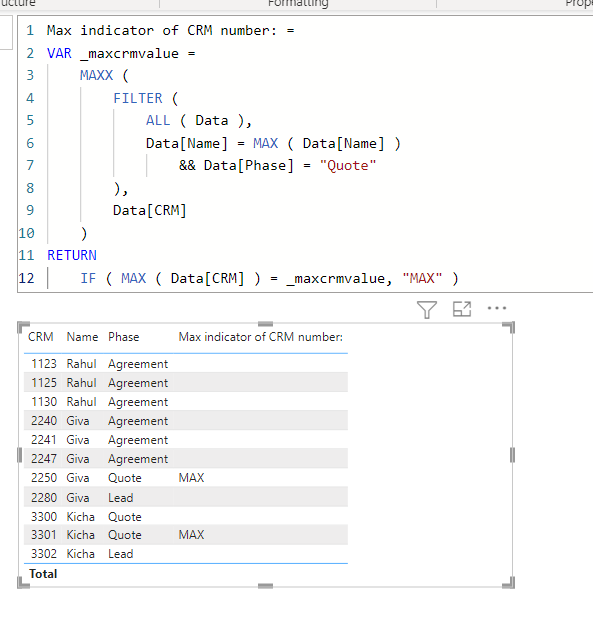Click Agreement phase in row 1130

(x=138, y=402)
